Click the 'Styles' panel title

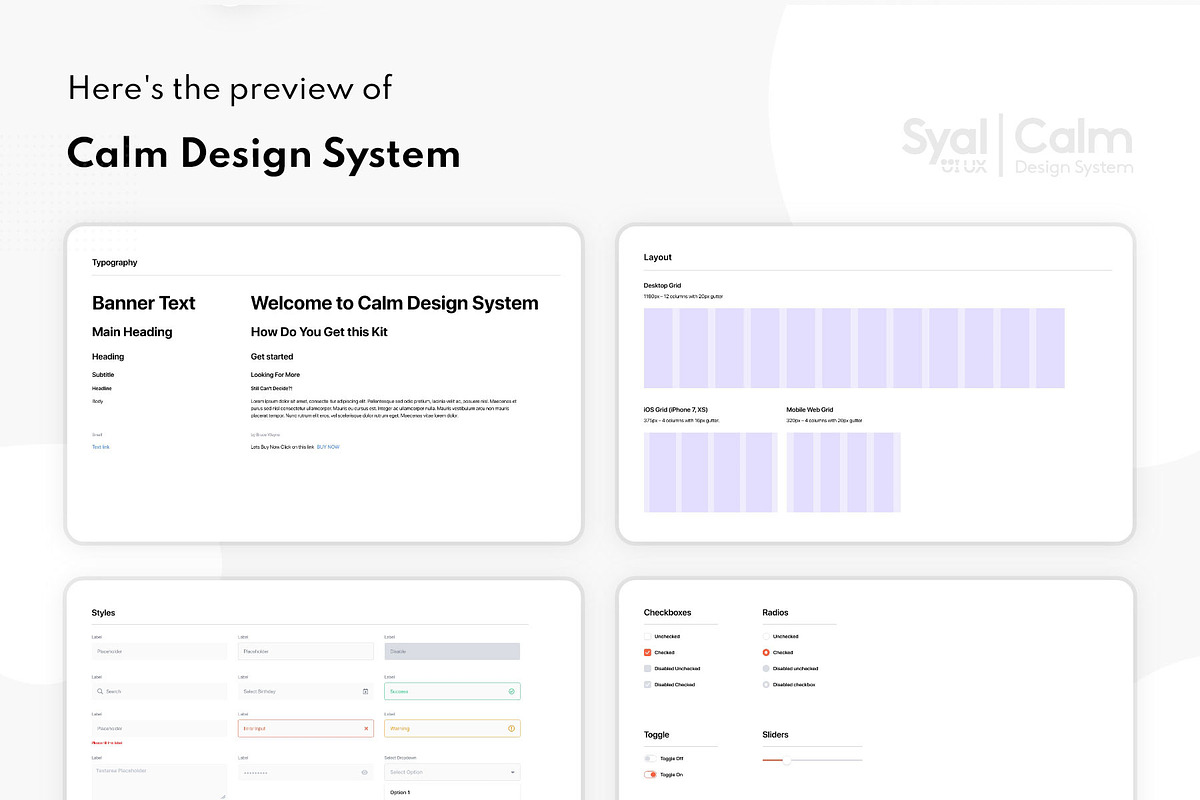point(103,612)
